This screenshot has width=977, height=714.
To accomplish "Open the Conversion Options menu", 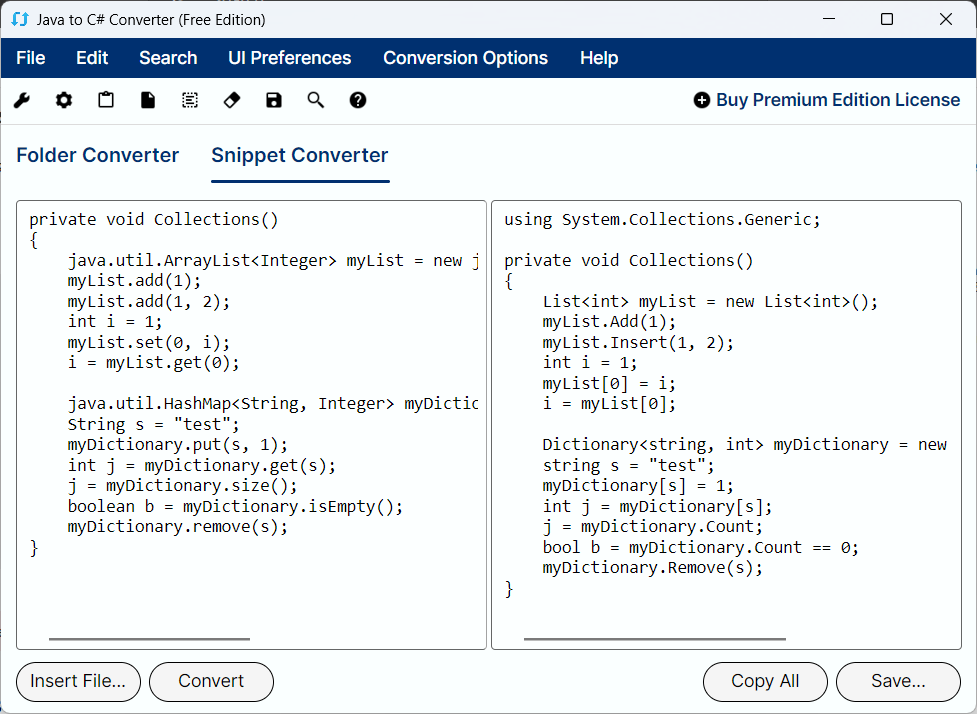I will coord(465,58).
